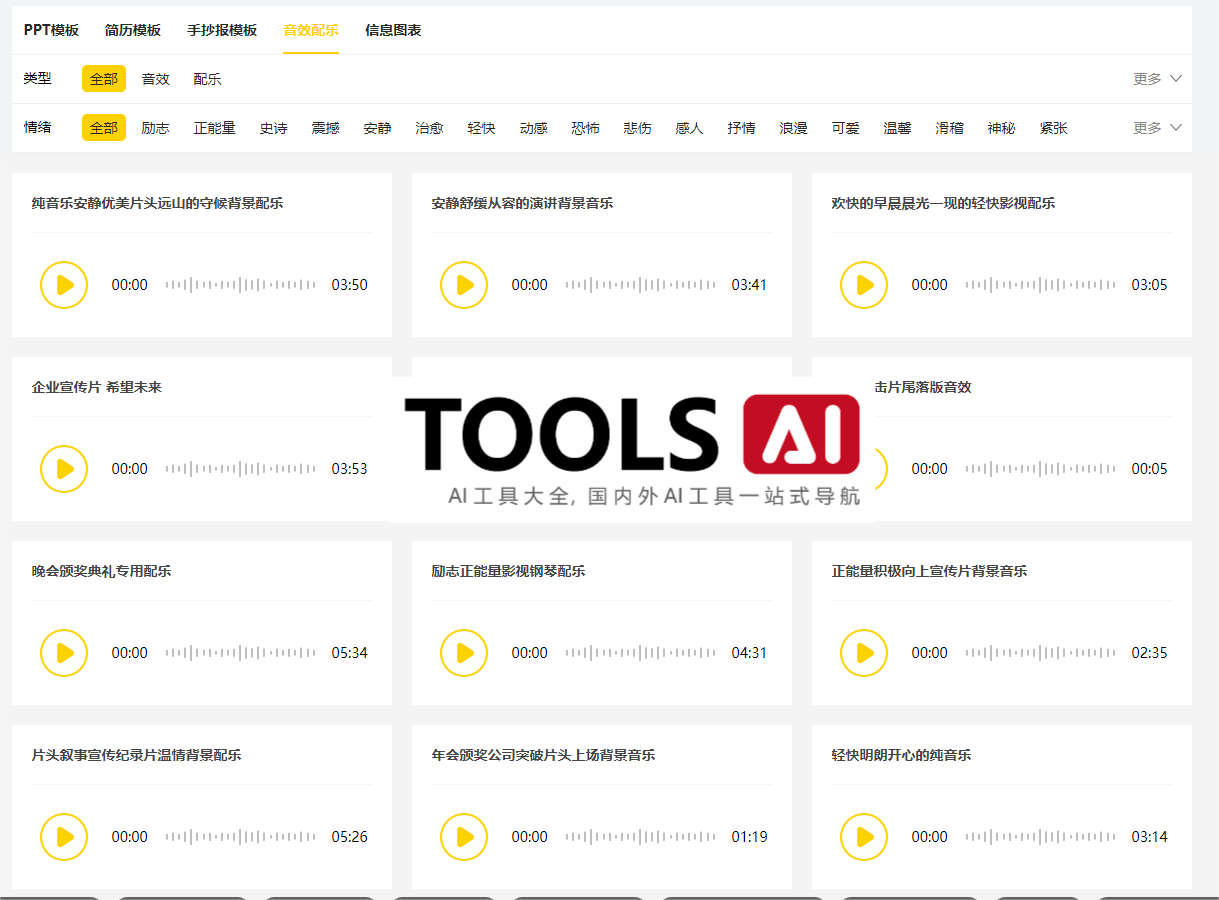Play the 正能量积极向上宣传片背景音乐 track
Viewport: 1219px width, 900px height.
(x=864, y=653)
